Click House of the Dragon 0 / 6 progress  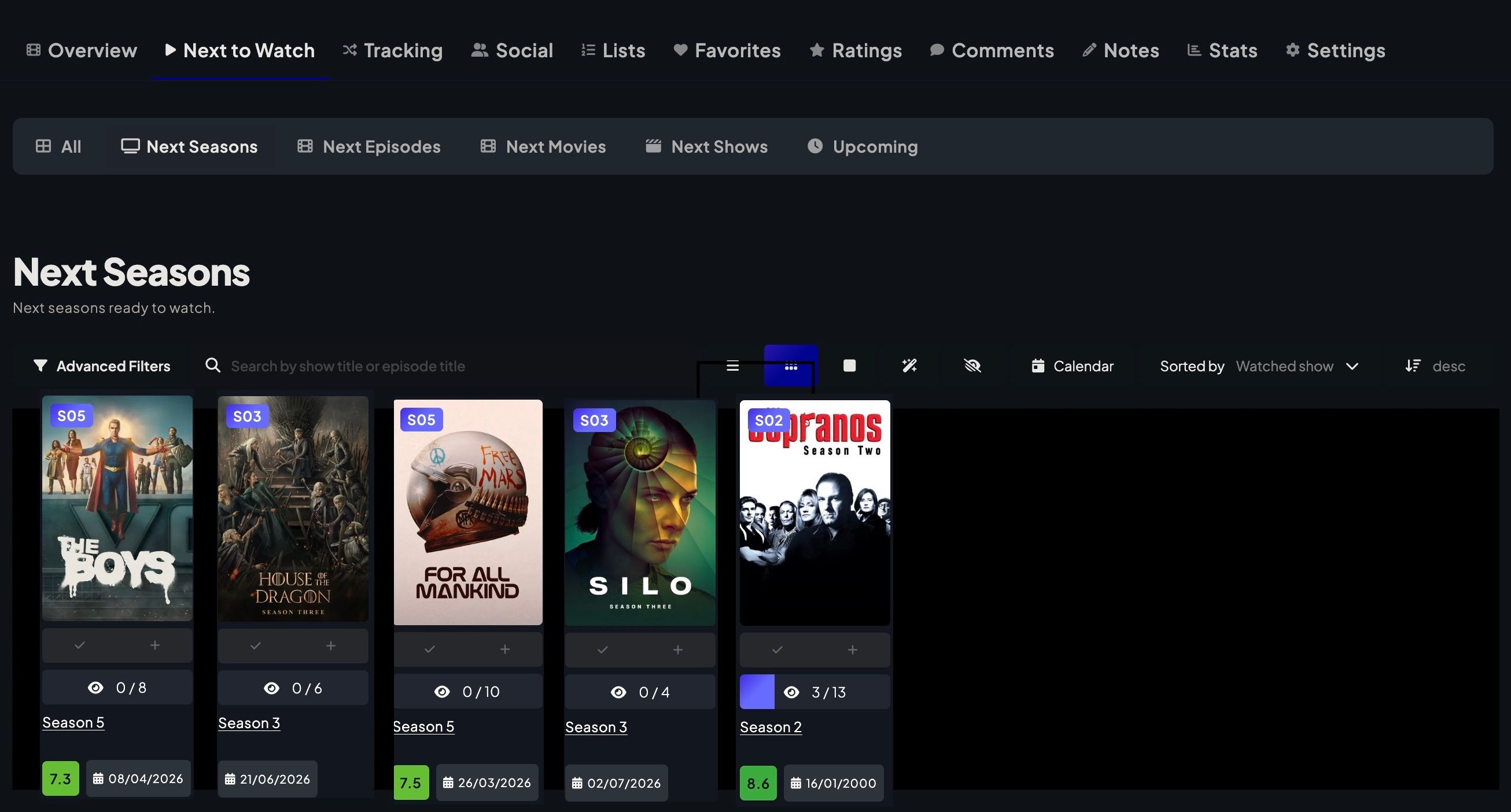click(x=293, y=688)
